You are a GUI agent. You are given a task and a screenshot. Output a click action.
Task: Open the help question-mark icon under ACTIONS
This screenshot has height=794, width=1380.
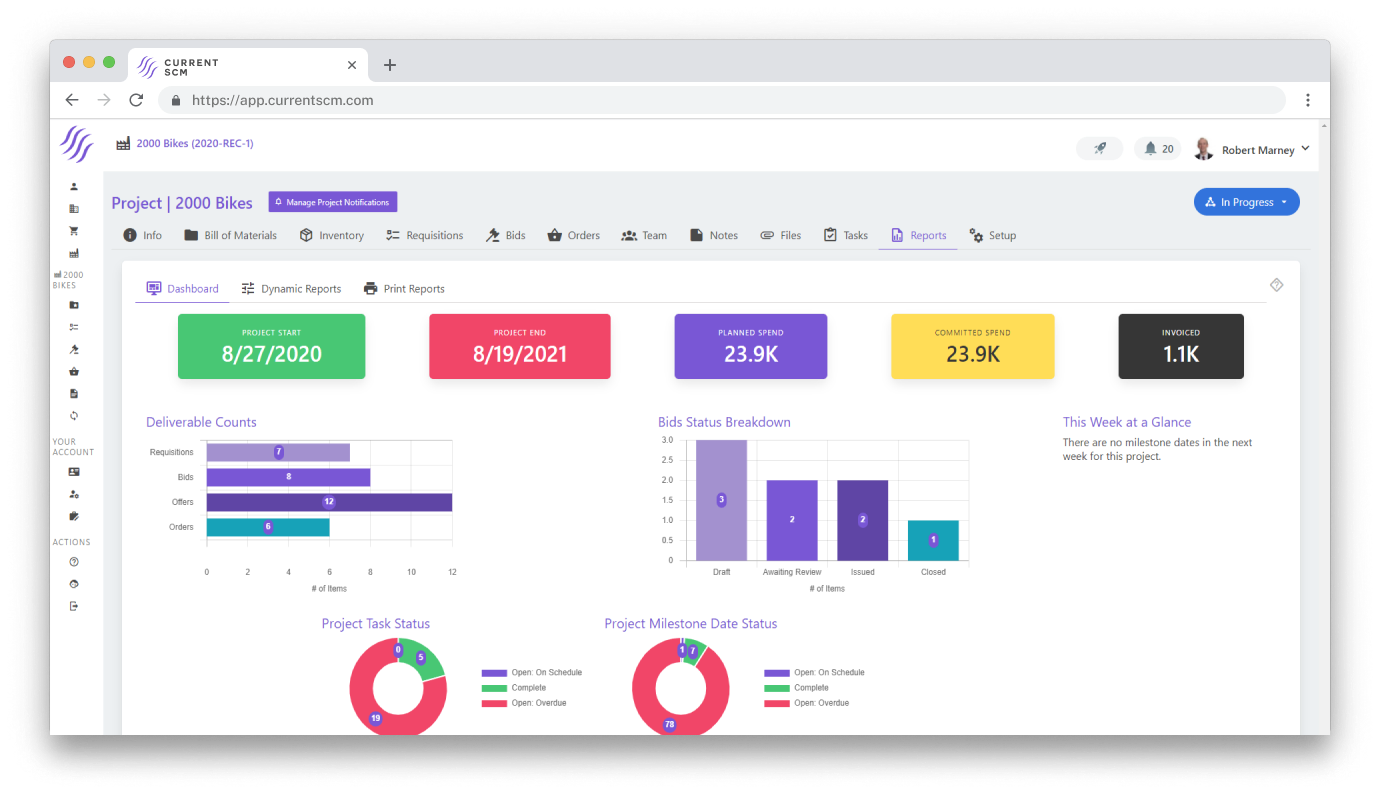(x=74, y=562)
